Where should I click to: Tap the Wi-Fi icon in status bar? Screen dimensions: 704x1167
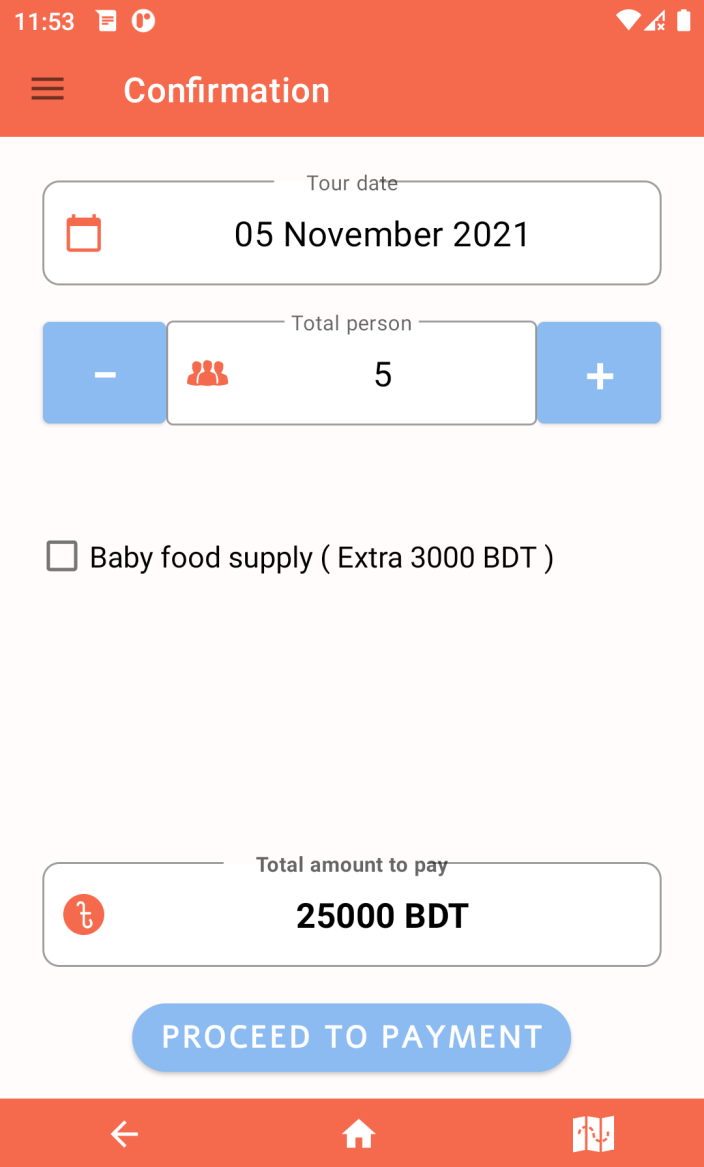[626, 20]
